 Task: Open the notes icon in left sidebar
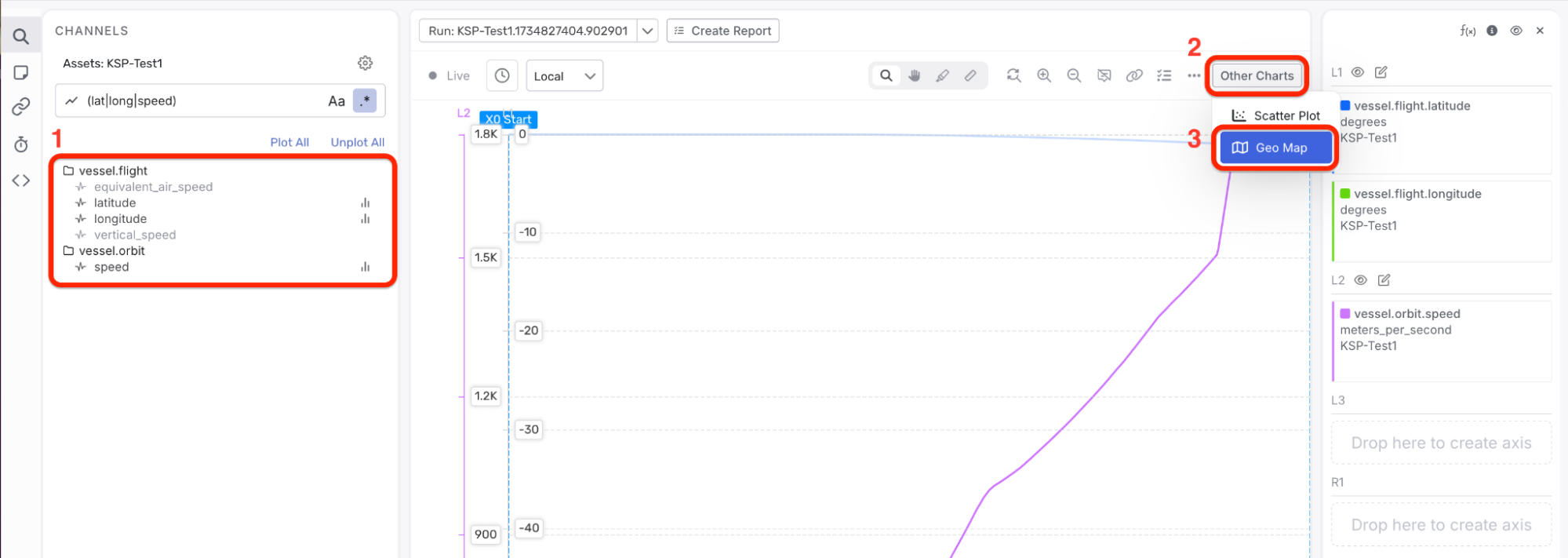point(21,72)
